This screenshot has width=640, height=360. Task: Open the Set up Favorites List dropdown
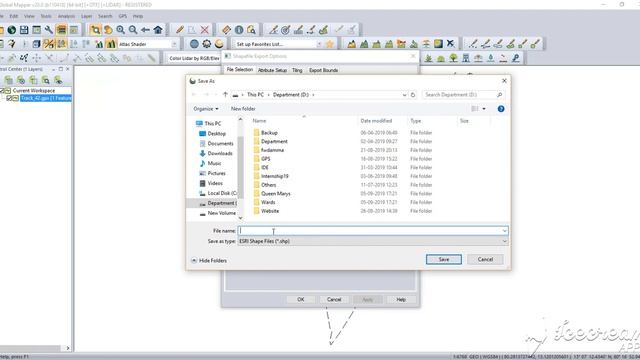319,44
